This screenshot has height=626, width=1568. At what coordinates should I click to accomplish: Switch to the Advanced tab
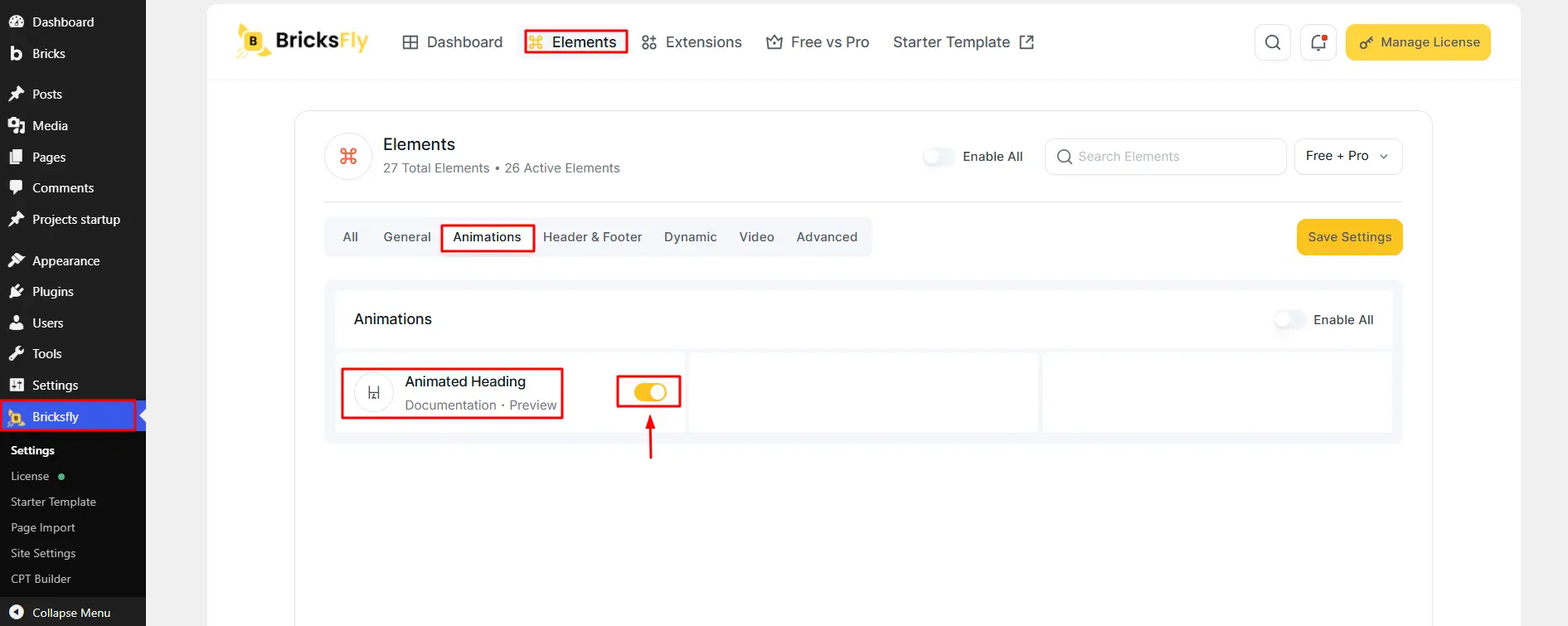[x=828, y=237]
